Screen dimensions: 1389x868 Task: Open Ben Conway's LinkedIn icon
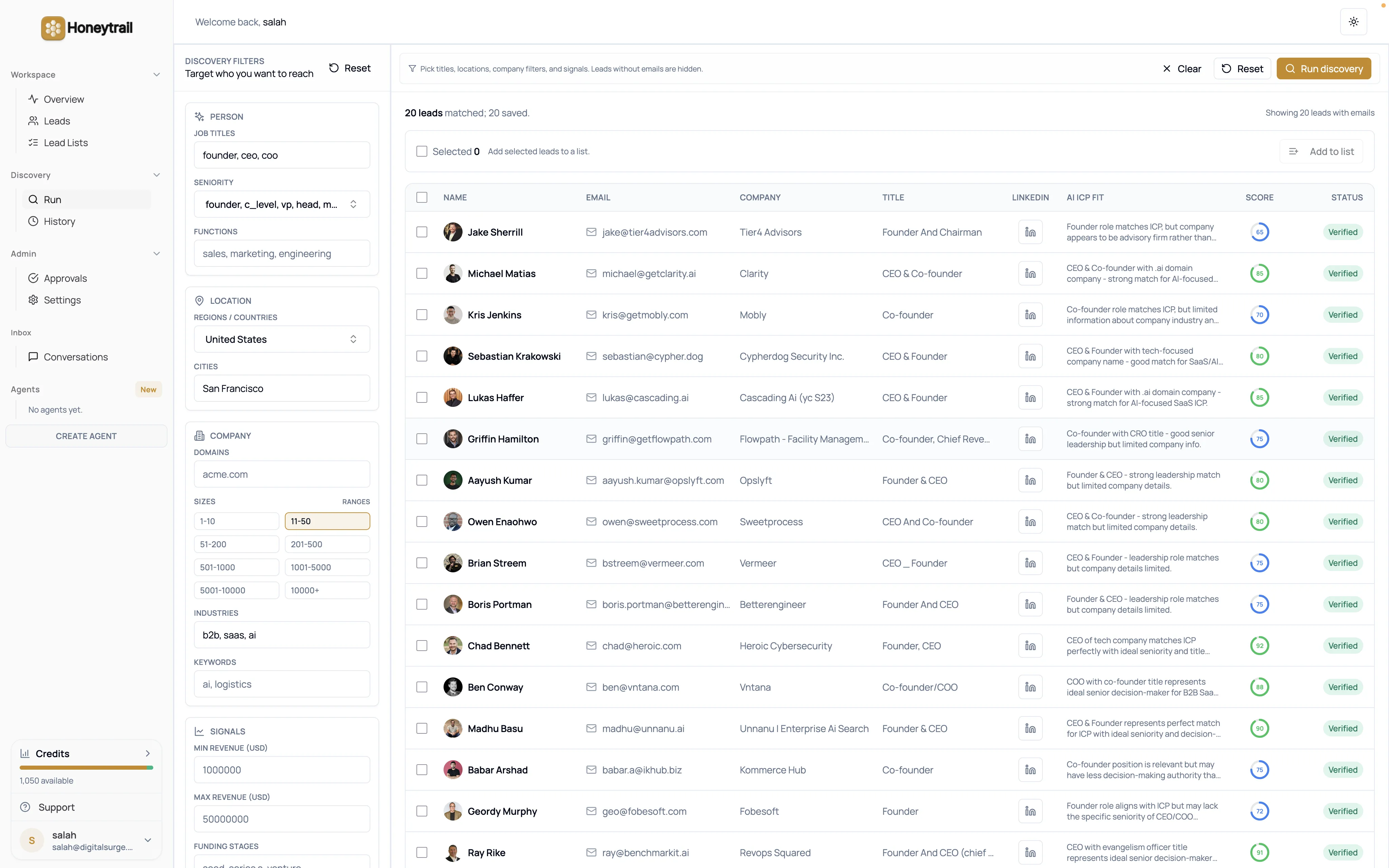pyautogui.click(x=1030, y=687)
